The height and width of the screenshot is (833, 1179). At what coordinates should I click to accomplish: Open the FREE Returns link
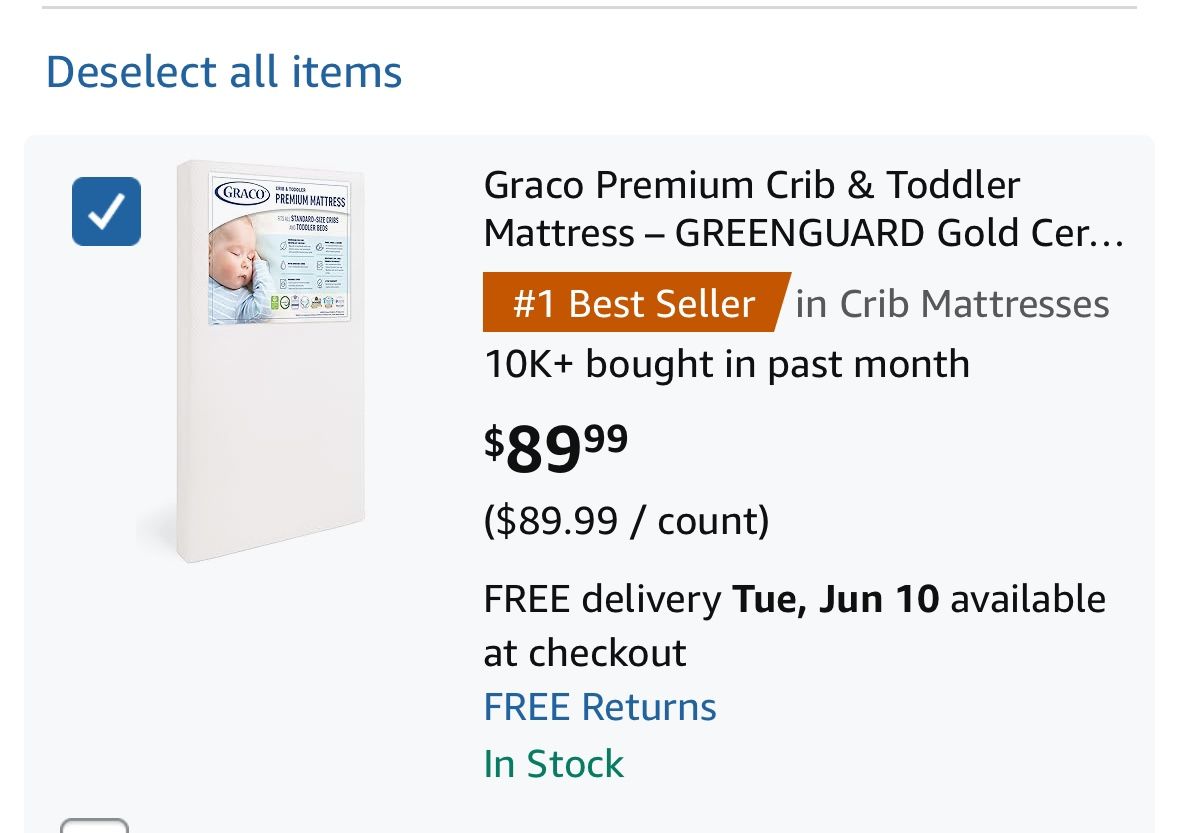[600, 707]
